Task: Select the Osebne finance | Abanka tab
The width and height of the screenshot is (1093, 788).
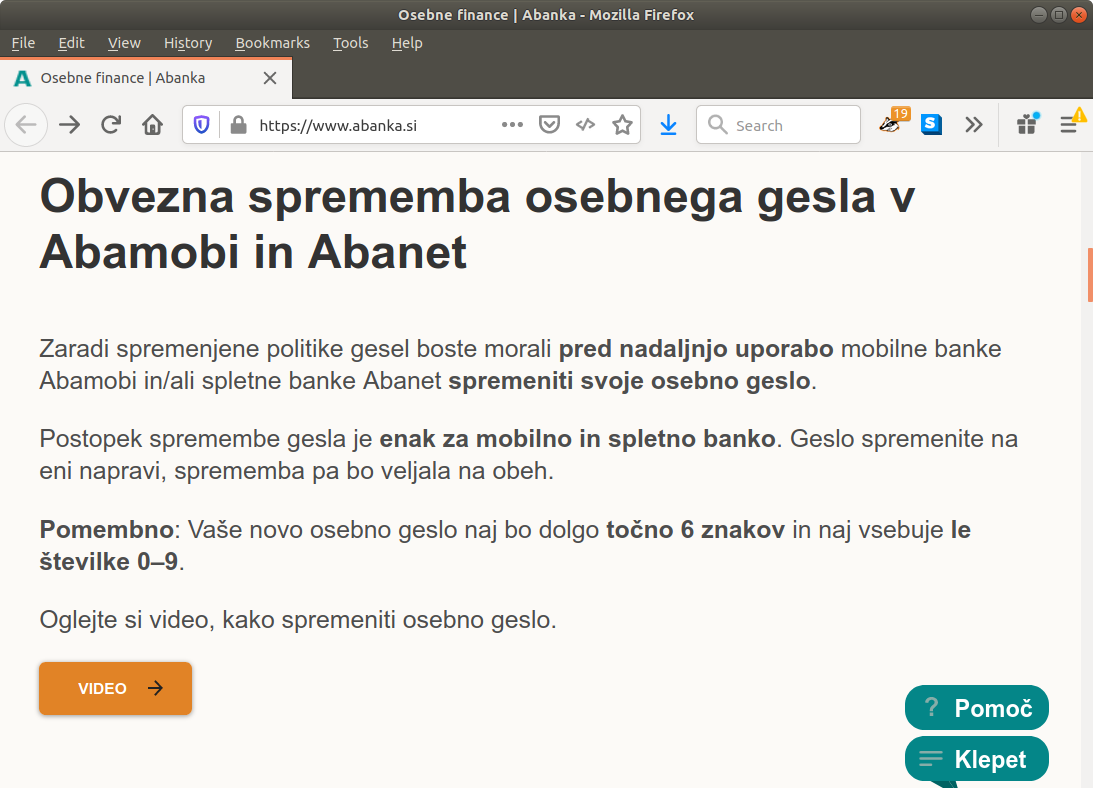Action: click(146, 78)
